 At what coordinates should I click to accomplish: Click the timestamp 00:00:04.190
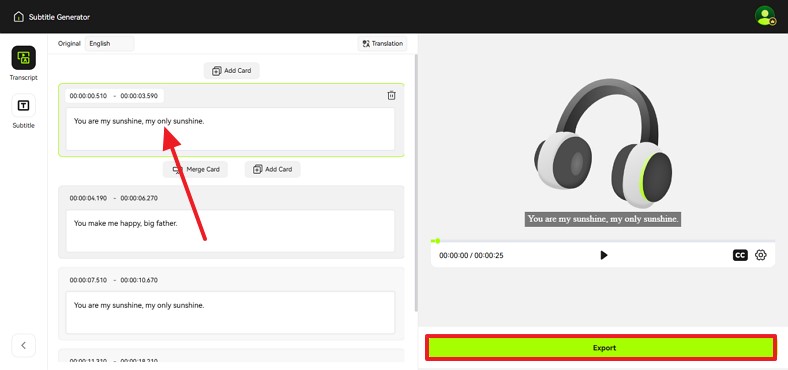(88, 198)
